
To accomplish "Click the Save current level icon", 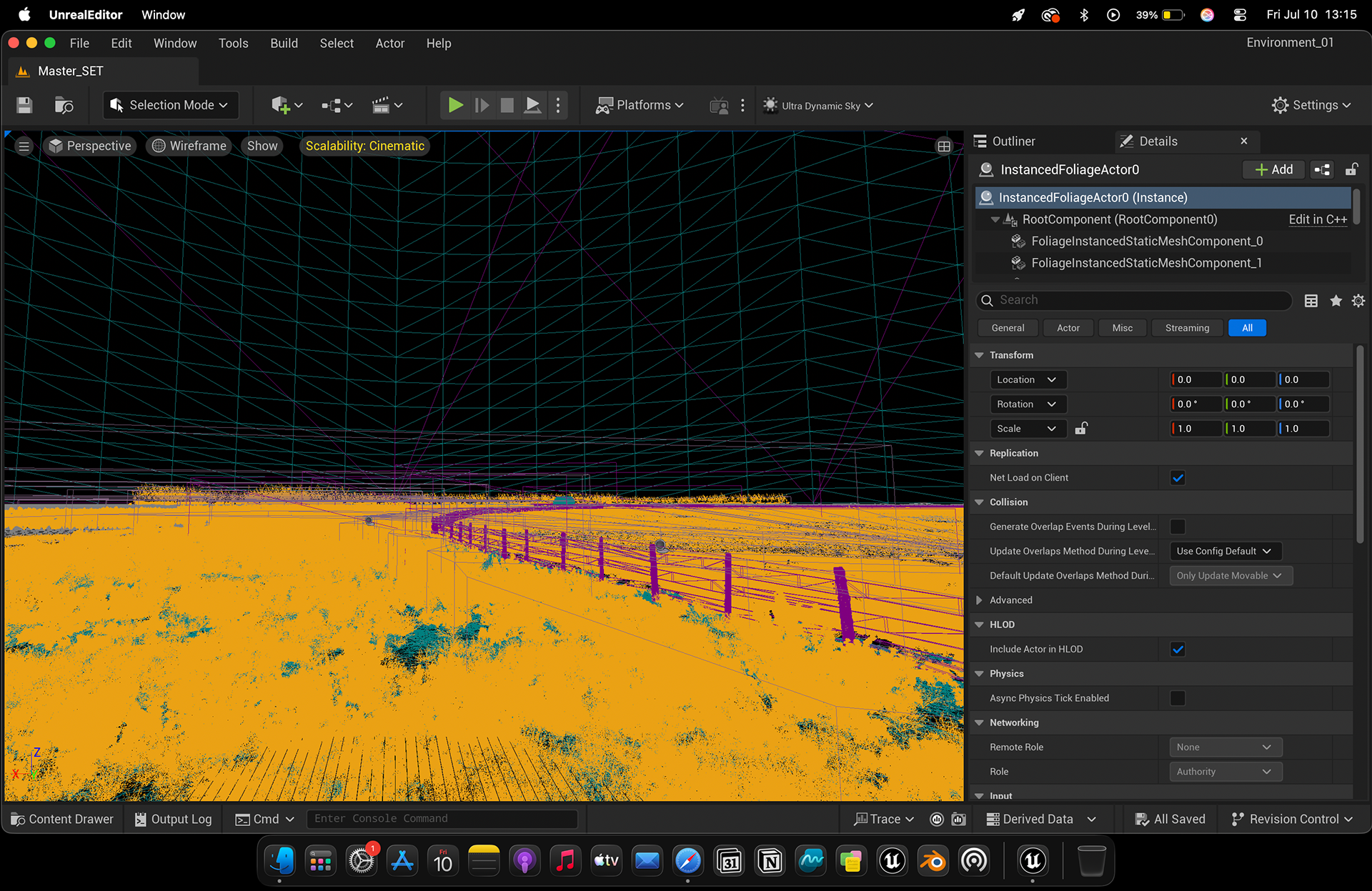I will [24, 105].
